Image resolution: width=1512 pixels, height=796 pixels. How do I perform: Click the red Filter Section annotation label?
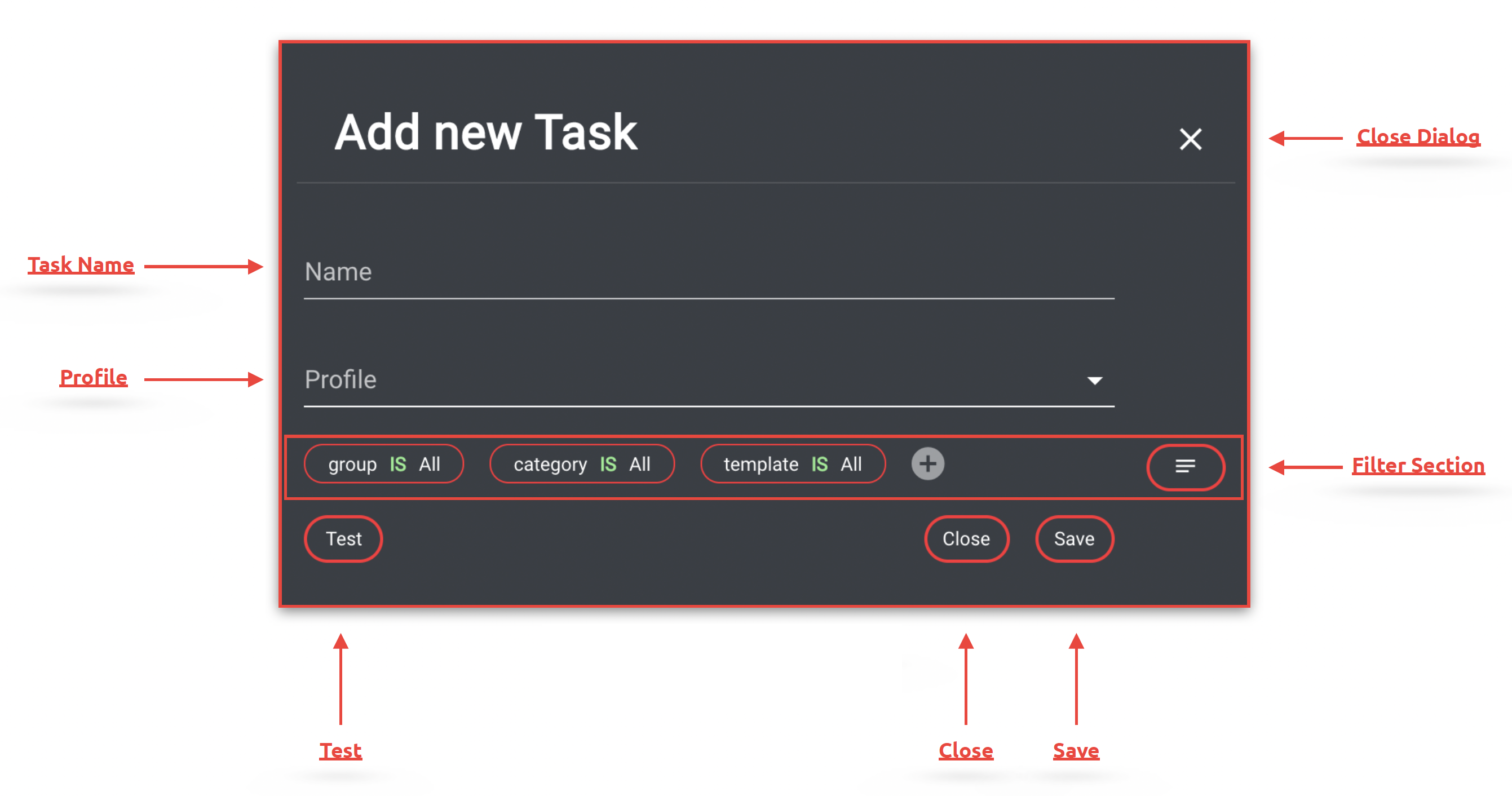pyautogui.click(x=1417, y=466)
